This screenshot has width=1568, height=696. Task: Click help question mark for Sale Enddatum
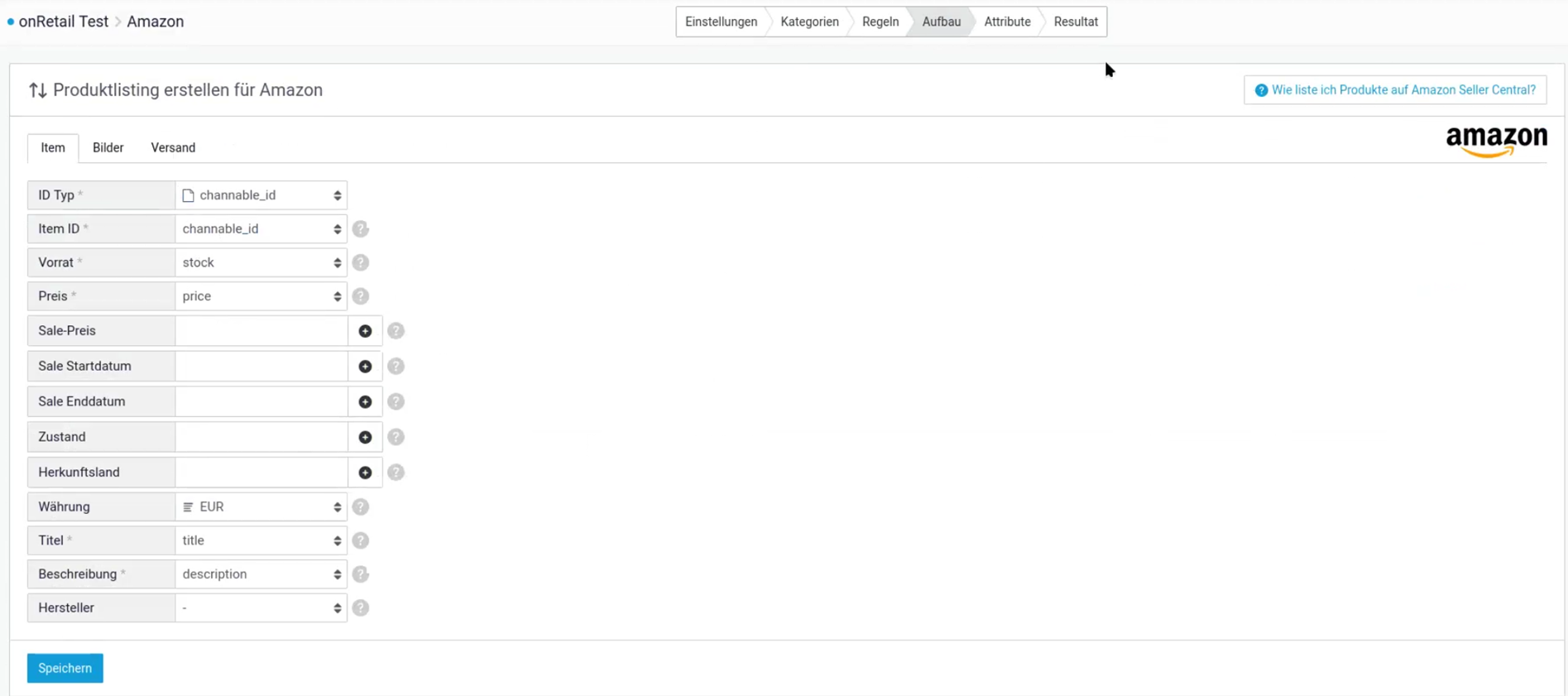396,401
